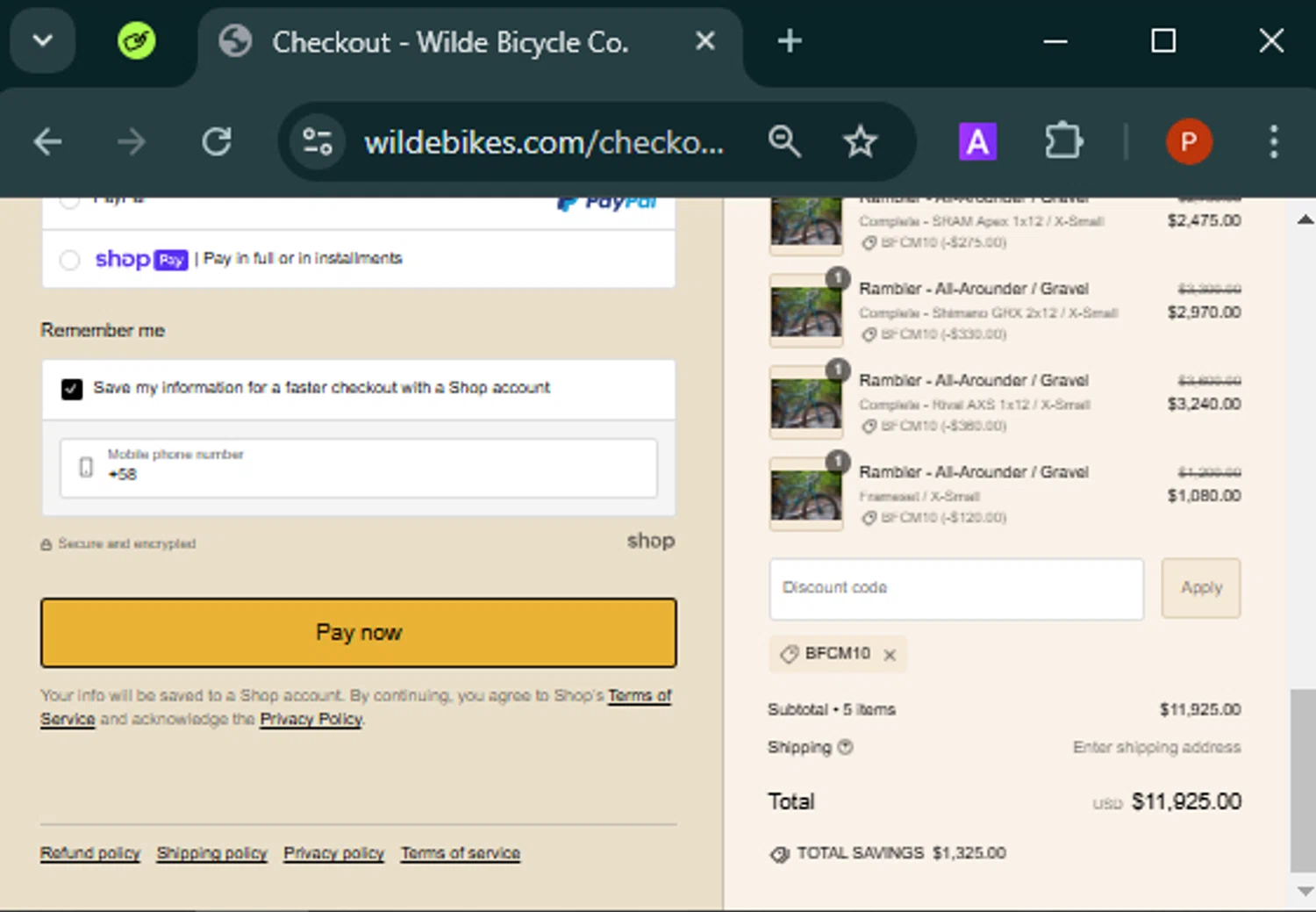Open the Chrome three-dot menu
Viewport: 1316px width, 912px height.
pos(1273,141)
